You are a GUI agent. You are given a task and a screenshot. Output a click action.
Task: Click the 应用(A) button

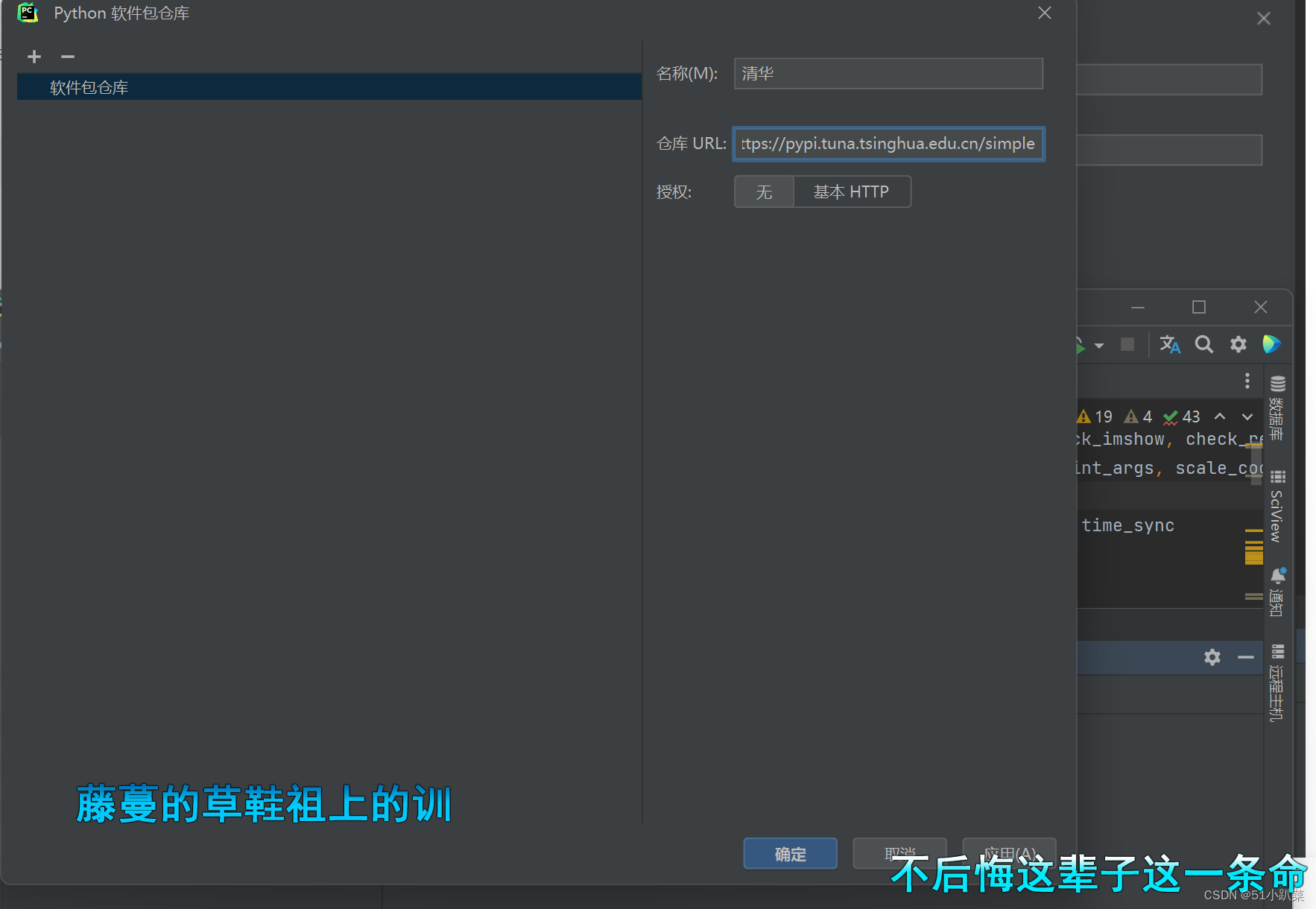click(1009, 854)
